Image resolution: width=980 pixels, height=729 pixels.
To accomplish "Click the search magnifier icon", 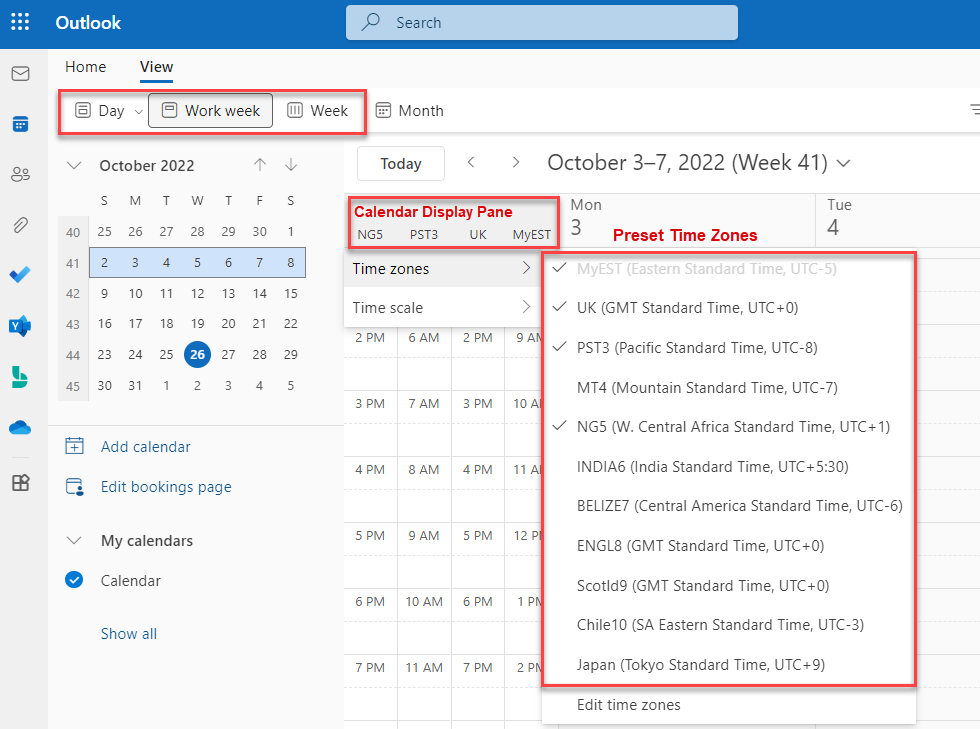I will [371, 22].
